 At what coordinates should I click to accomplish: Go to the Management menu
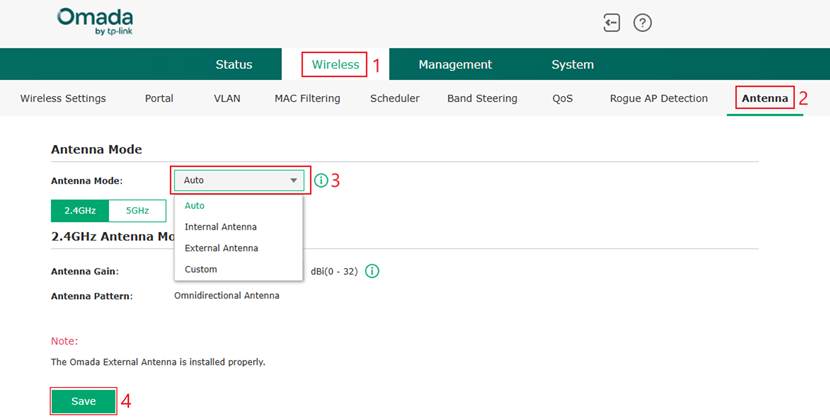pos(455,65)
